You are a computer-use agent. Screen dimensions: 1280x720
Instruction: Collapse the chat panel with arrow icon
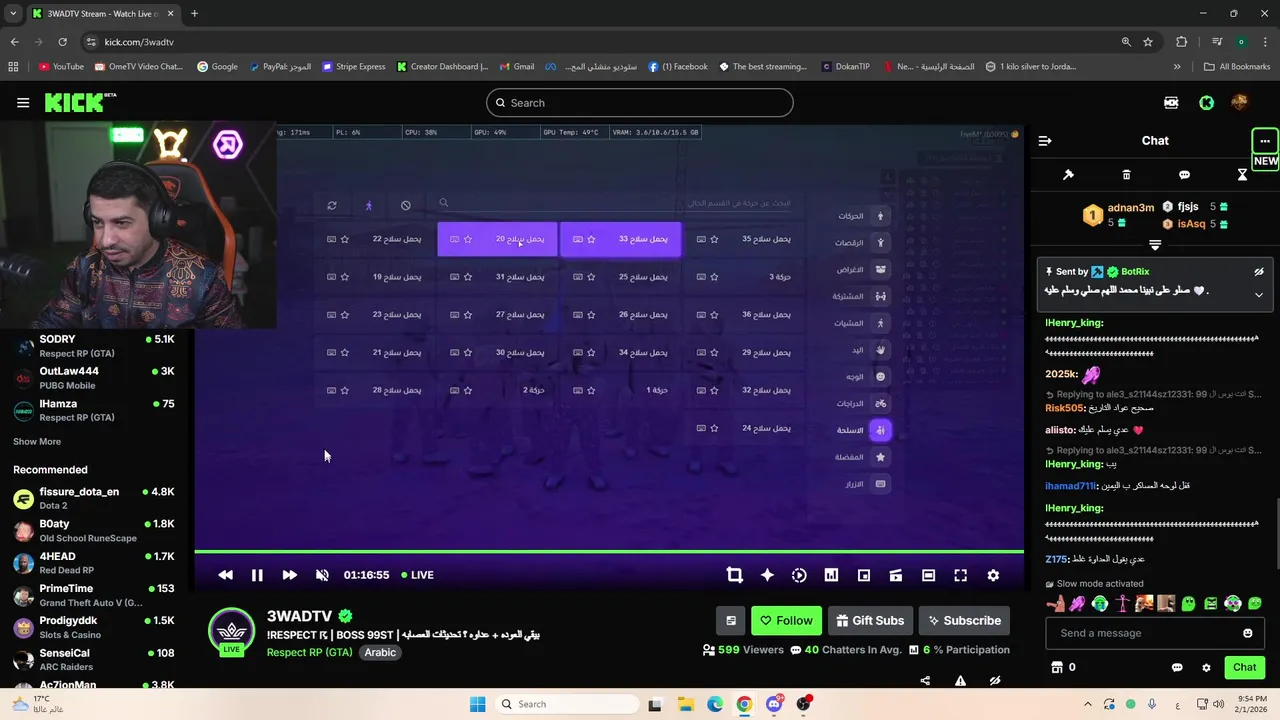tap(1045, 141)
